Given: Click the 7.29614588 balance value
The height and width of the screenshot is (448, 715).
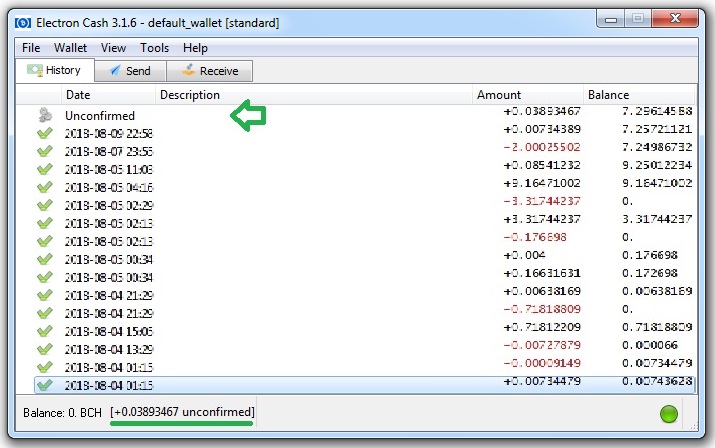Looking at the screenshot, I should 657,111.
